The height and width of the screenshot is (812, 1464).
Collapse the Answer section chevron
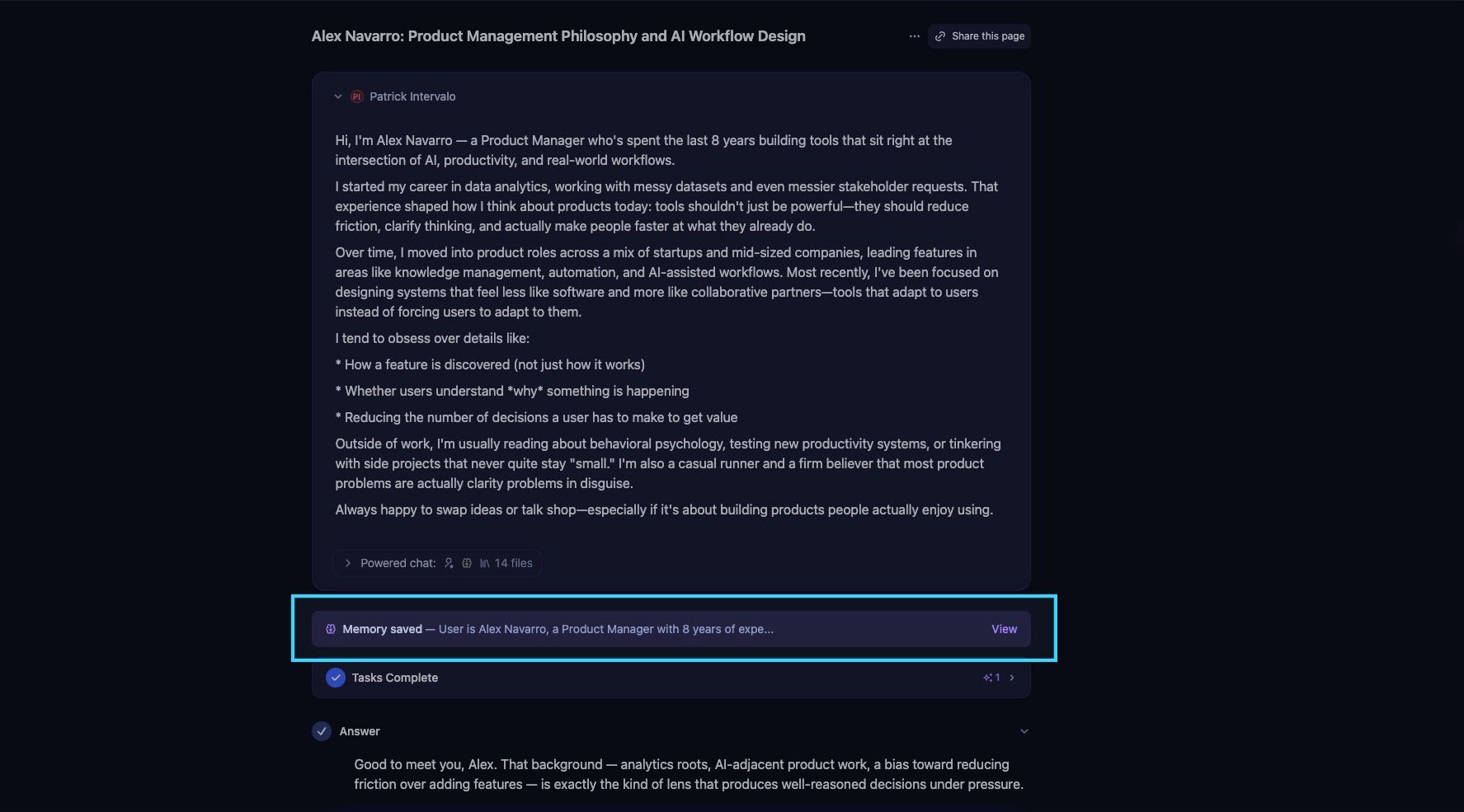tap(1024, 731)
